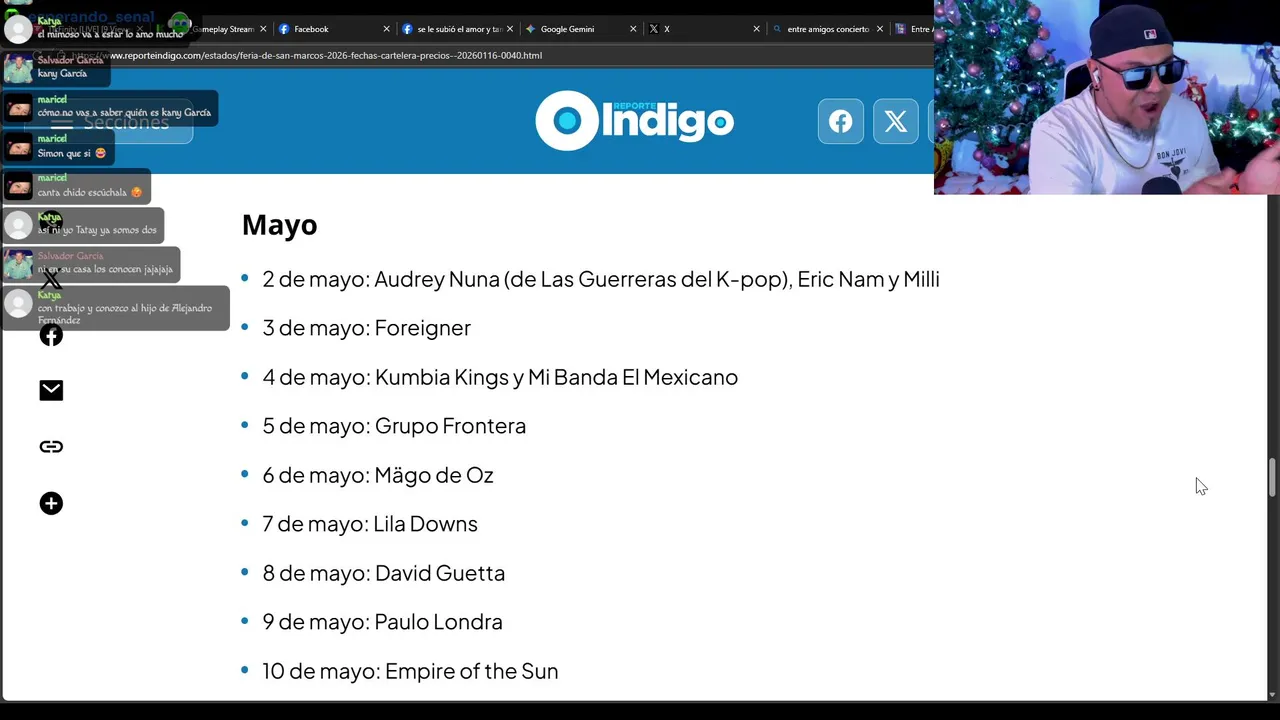The width and height of the screenshot is (1280, 720).
Task: Share article via sidebar X icon
Action: (51, 279)
